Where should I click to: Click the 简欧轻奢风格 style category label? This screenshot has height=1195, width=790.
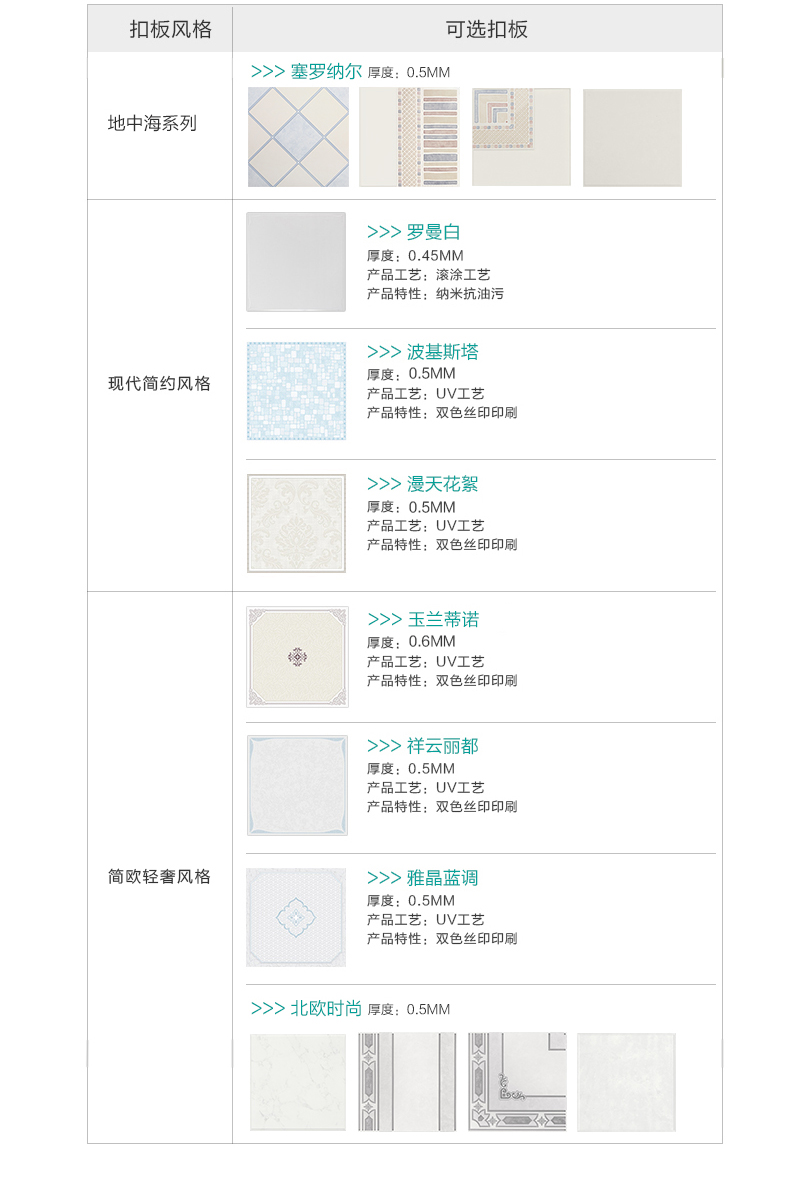[160, 877]
